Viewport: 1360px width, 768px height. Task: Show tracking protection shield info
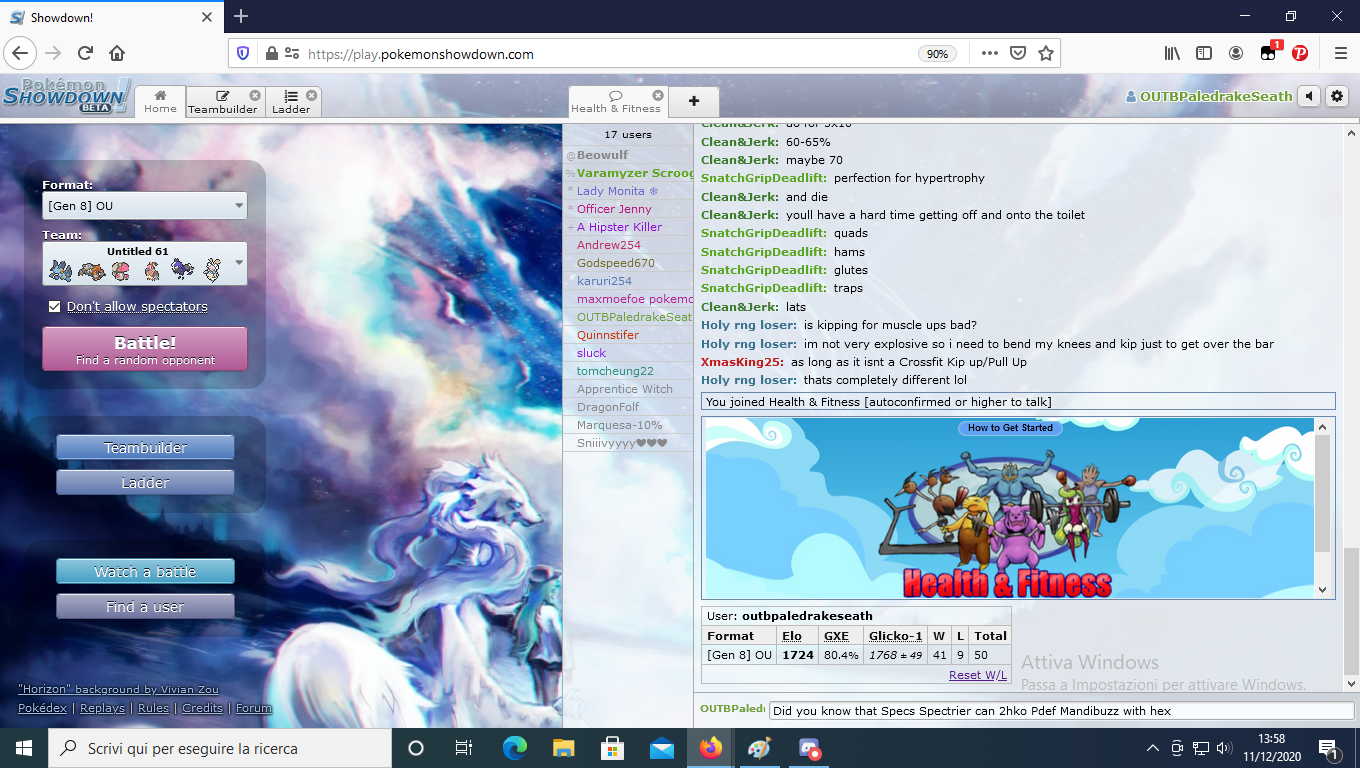point(244,53)
